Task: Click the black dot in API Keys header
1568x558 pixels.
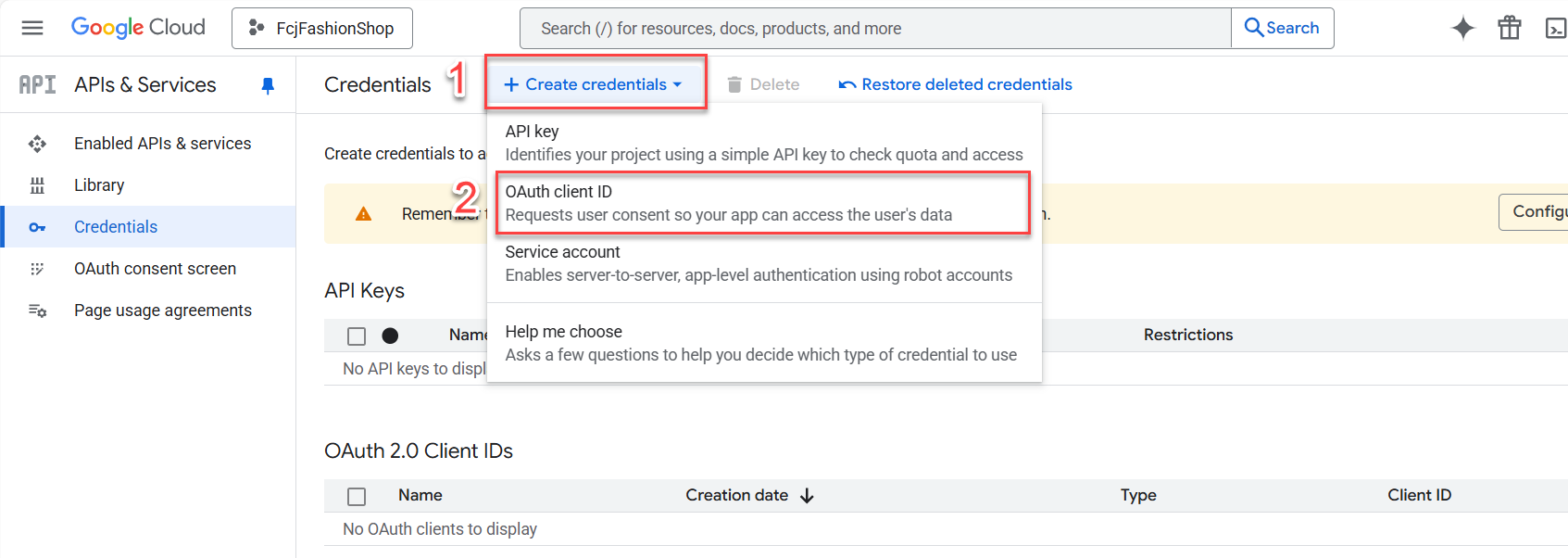Action: pyautogui.click(x=390, y=336)
